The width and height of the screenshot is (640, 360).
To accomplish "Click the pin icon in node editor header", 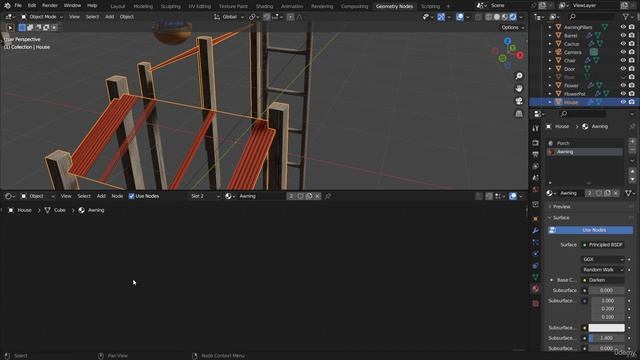I will (x=327, y=196).
